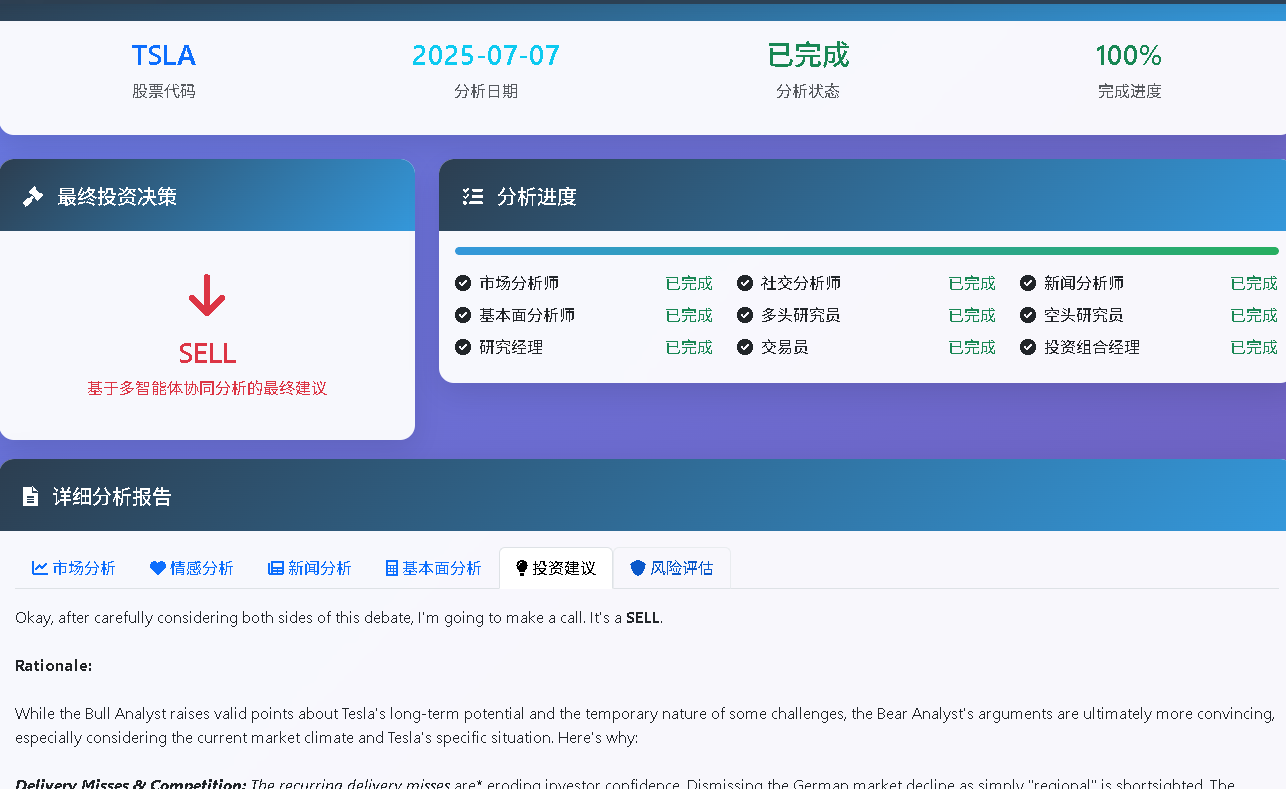Toggle the completion check beside 市场分析师
The width and height of the screenshot is (1286, 789).
[x=462, y=283]
